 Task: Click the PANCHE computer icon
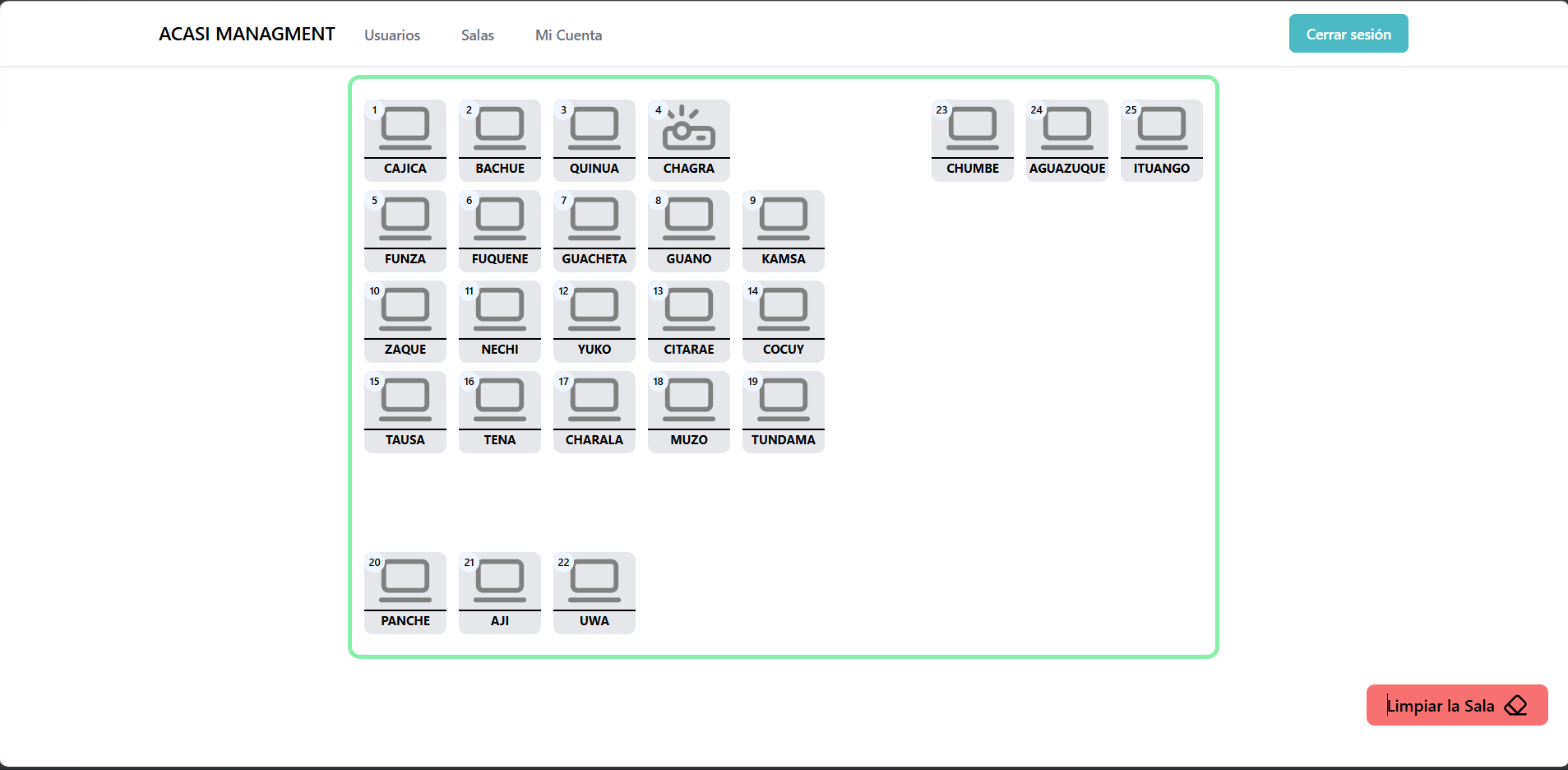pyautogui.click(x=405, y=580)
